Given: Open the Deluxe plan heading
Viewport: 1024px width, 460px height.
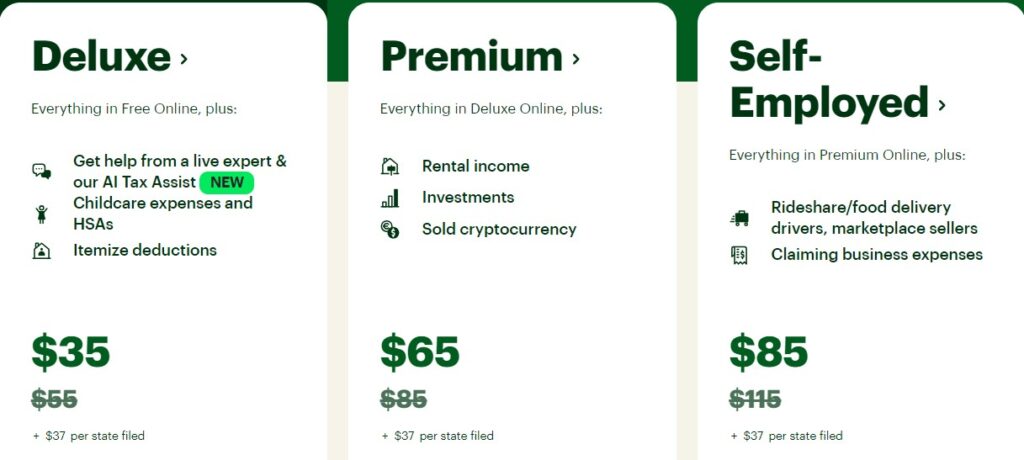Looking at the screenshot, I should [101, 56].
